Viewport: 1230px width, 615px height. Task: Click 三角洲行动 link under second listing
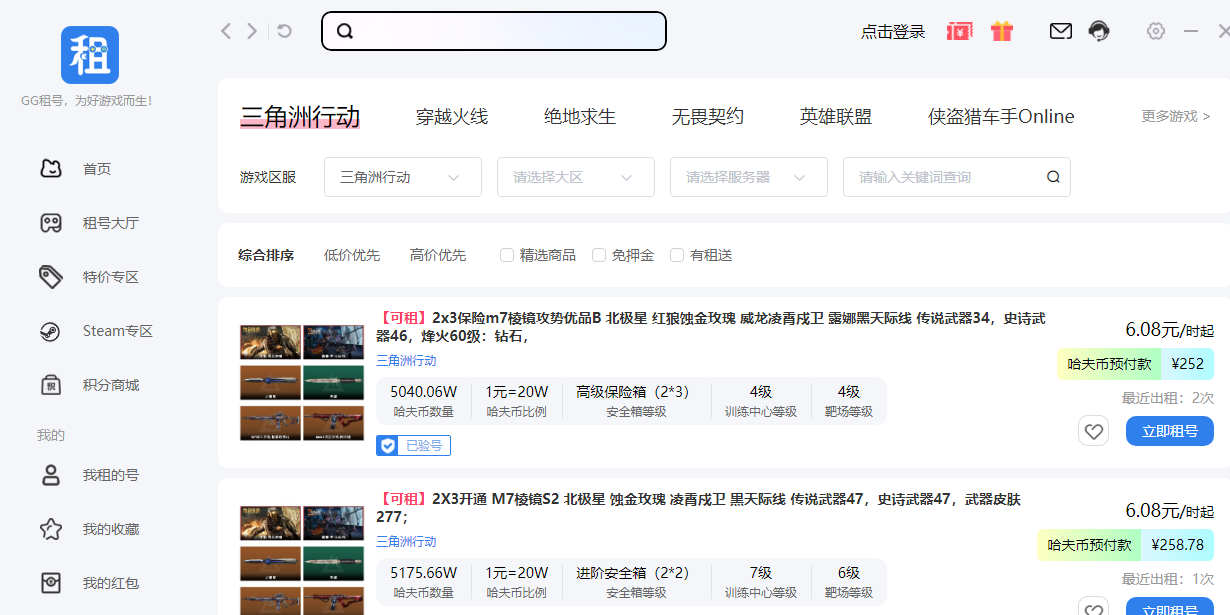(x=406, y=541)
